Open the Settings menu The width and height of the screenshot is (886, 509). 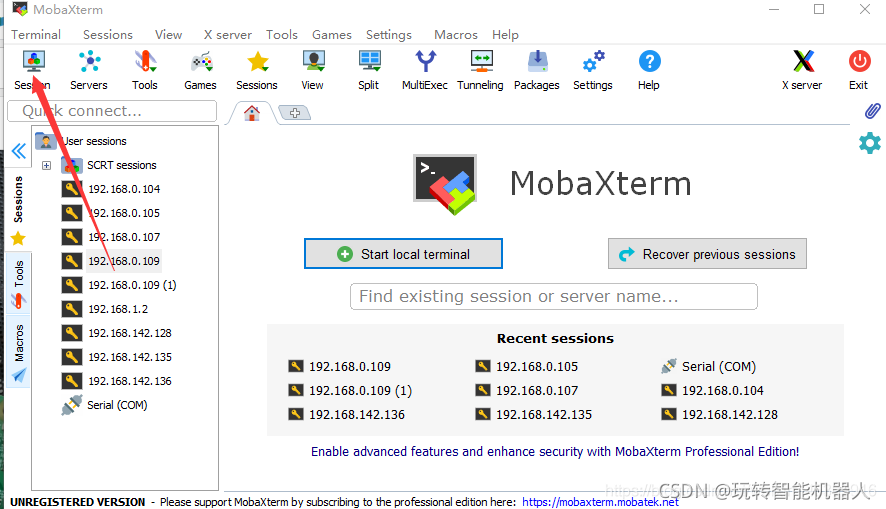(x=389, y=34)
